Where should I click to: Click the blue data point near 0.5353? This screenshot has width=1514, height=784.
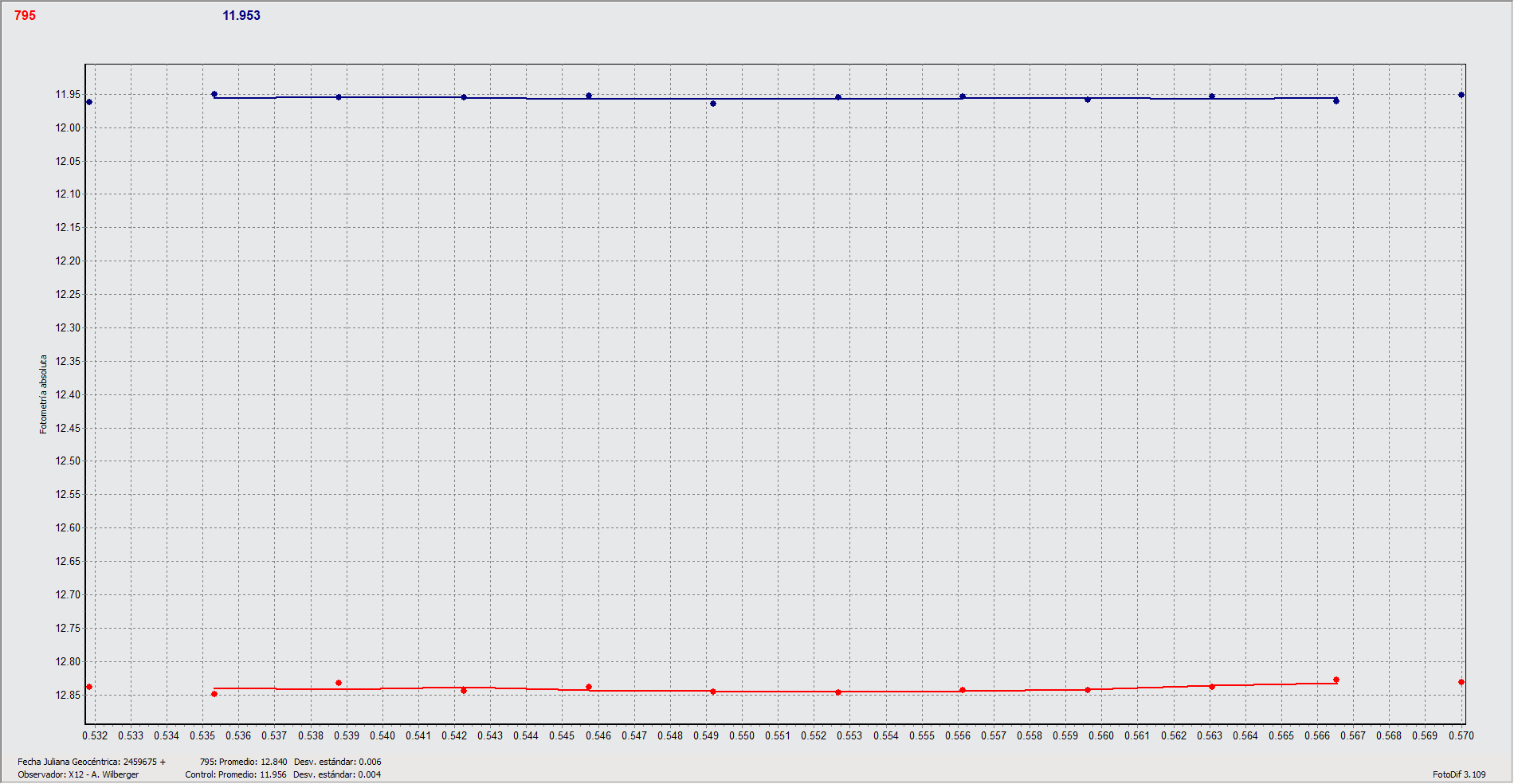(x=214, y=94)
